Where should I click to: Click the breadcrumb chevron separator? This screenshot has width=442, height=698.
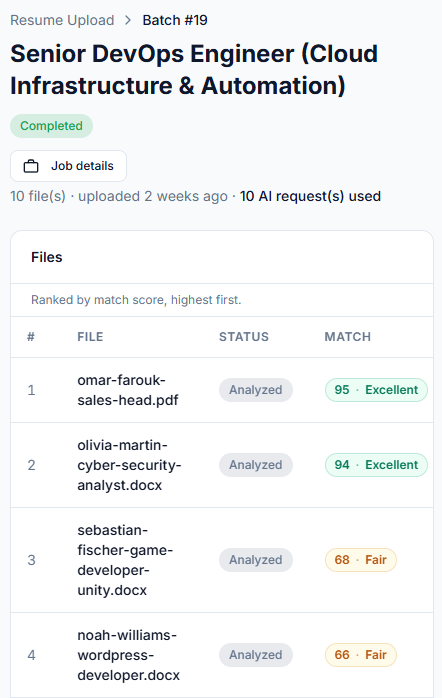point(128,20)
